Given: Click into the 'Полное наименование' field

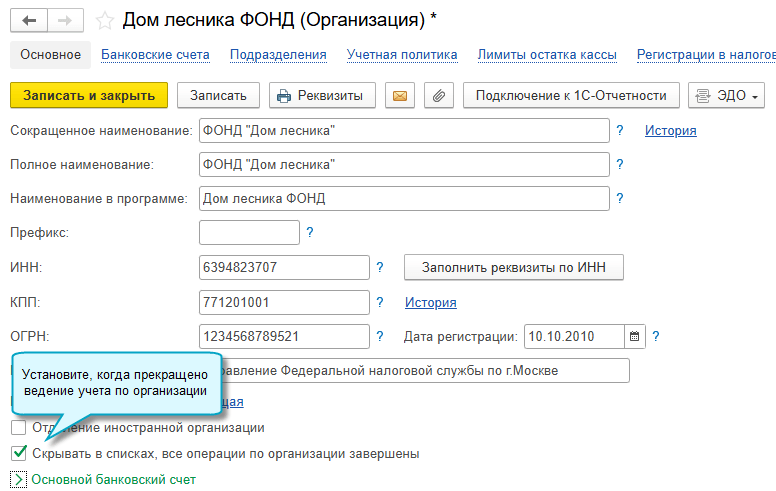Looking at the screenshot, I should click(404, 164).
